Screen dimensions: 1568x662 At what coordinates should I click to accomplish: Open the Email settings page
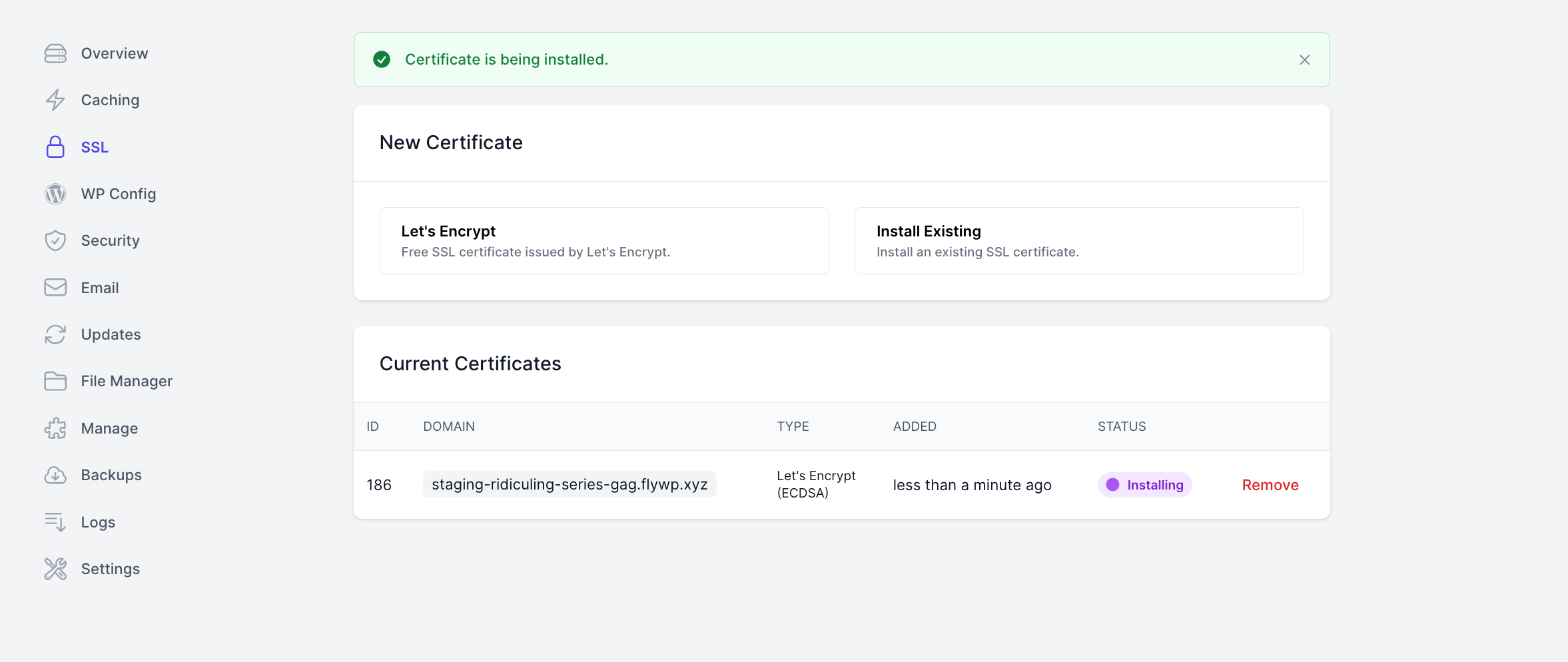tap(100, 288)
